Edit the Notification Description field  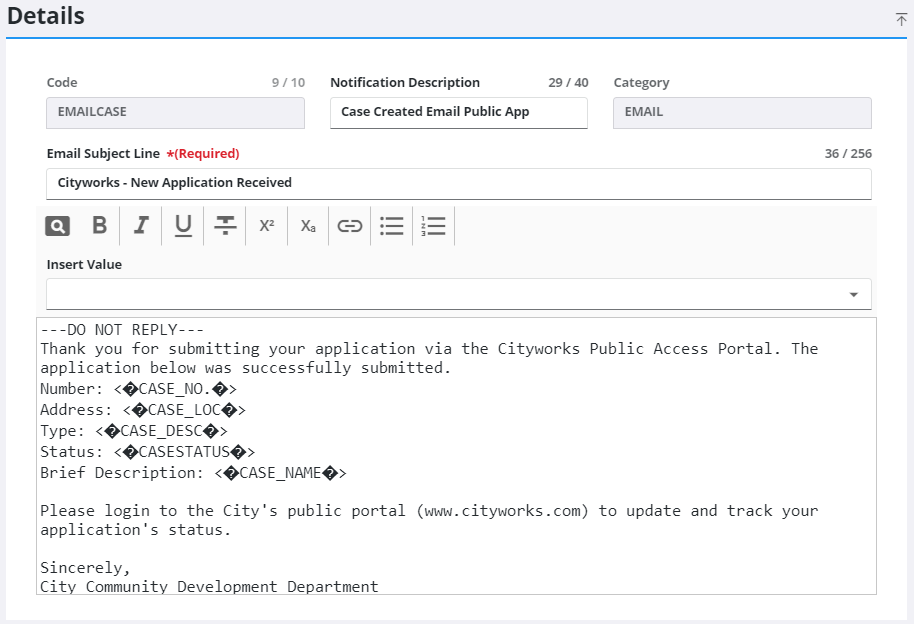coord(458,112)
